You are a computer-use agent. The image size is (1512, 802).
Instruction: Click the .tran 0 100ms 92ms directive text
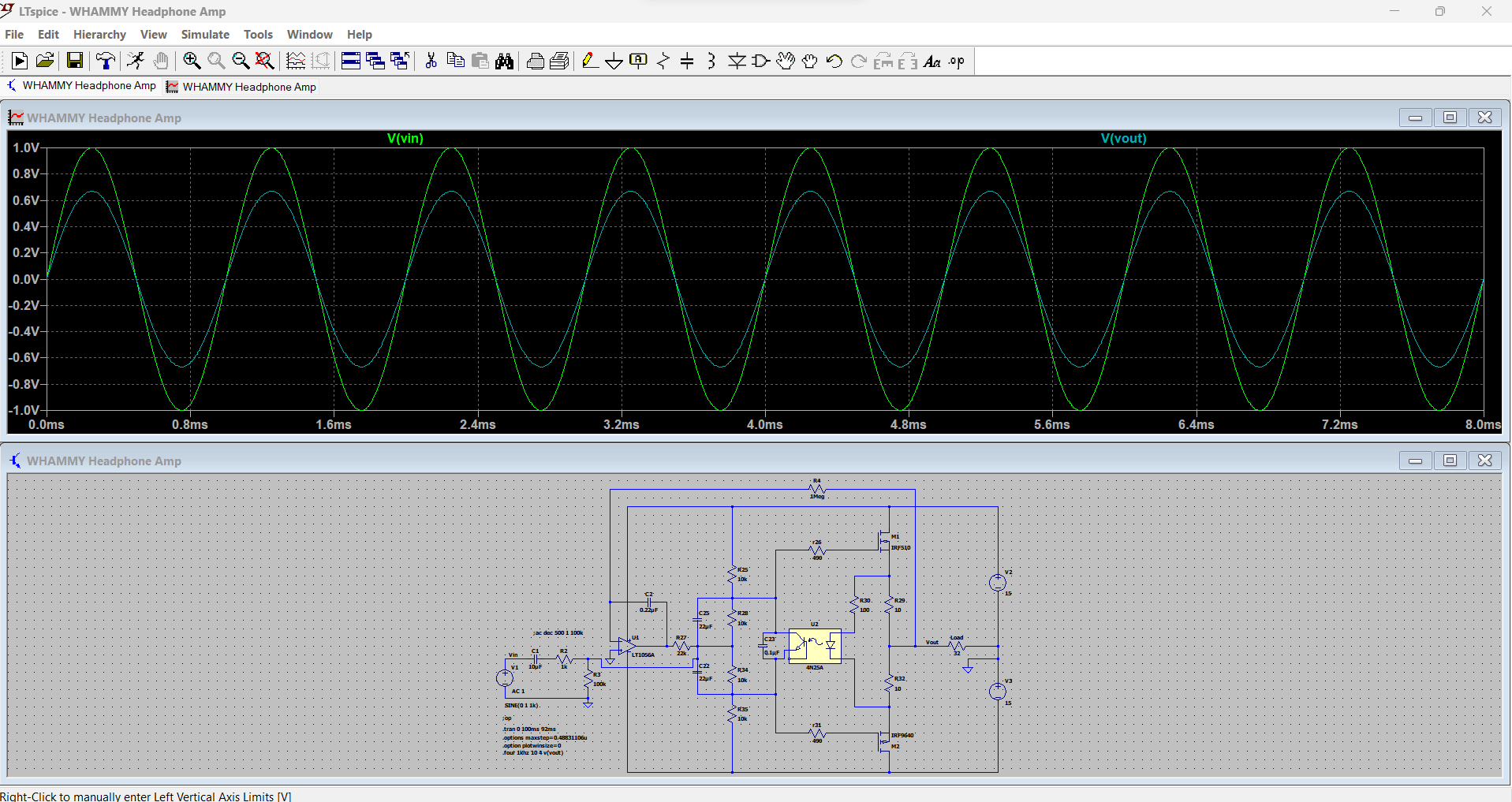(529, 729)
